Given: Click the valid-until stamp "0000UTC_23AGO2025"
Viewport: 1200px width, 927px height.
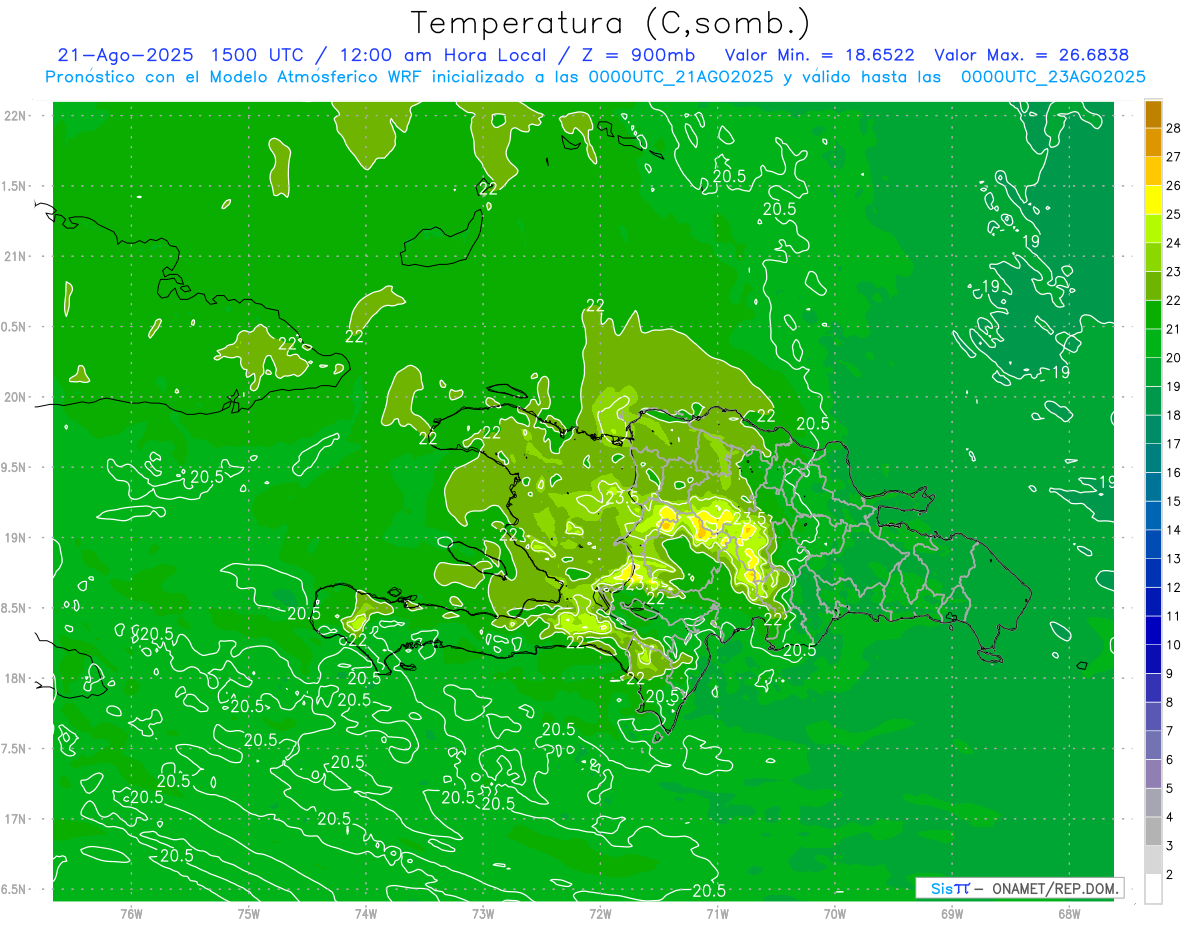Looking at the screenshot, I should point(1053,77).
